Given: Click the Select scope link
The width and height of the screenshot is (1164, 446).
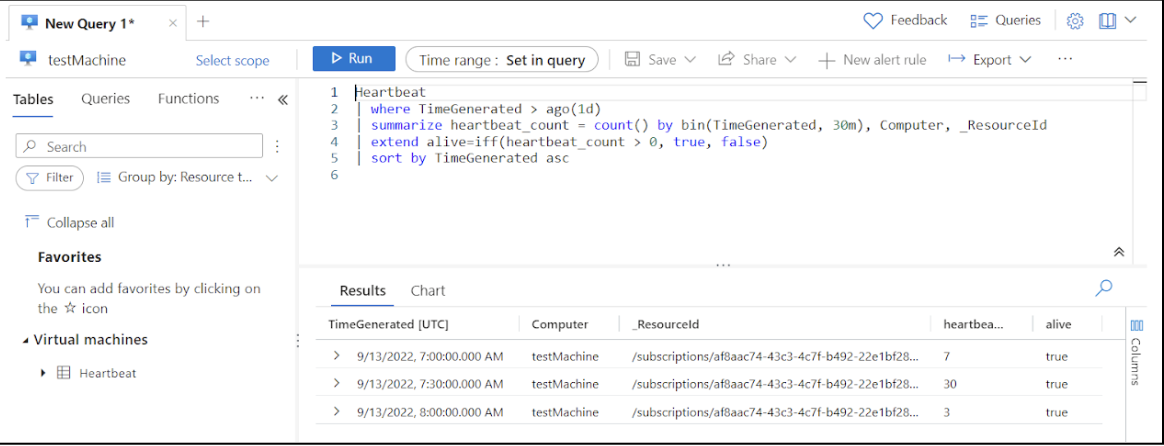Looking at the screenshot, I should pyautogui.click(x=232, y=61).
